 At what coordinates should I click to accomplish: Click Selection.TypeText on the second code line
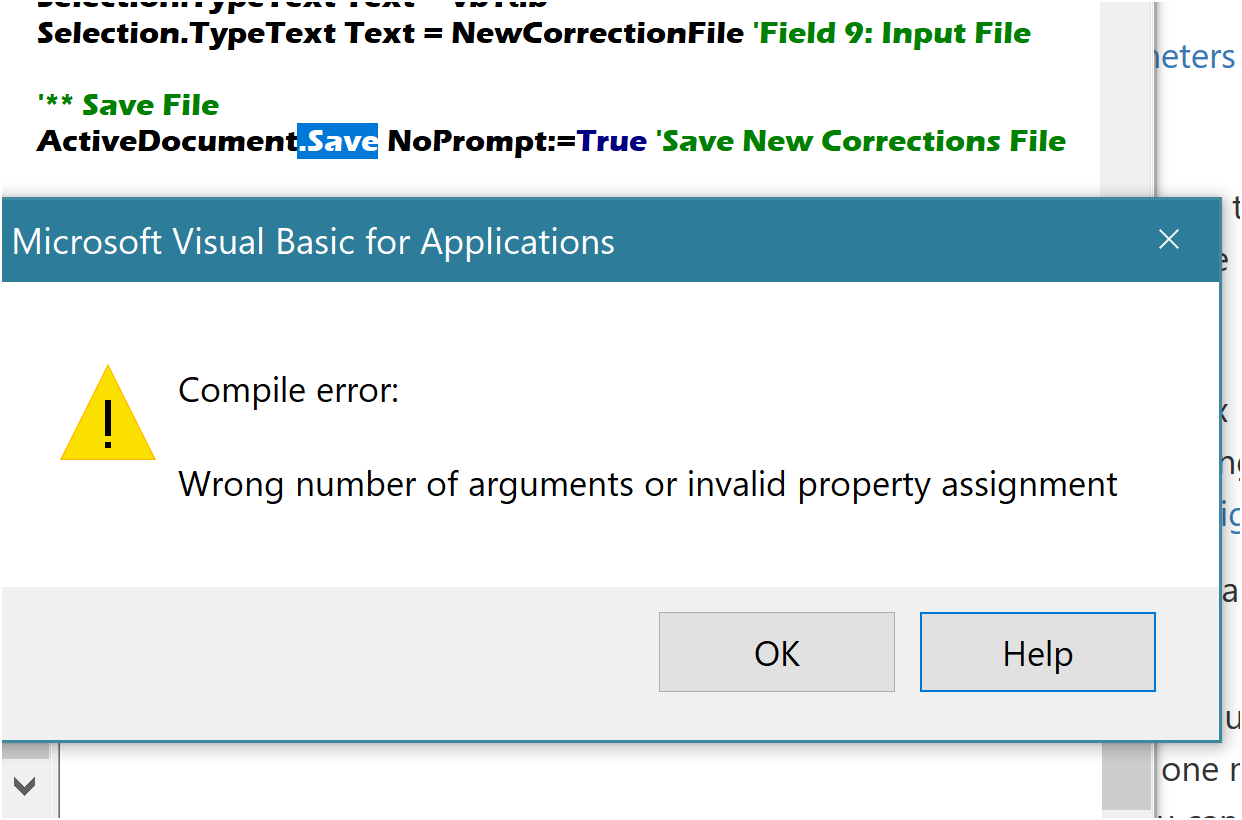tap(187, 33)
